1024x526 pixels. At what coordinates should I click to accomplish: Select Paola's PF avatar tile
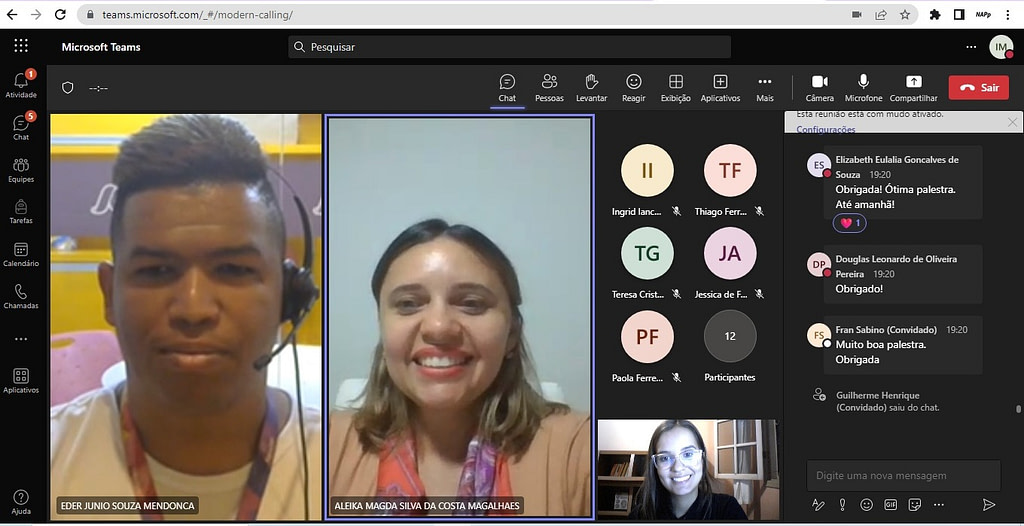coord(647,337)
